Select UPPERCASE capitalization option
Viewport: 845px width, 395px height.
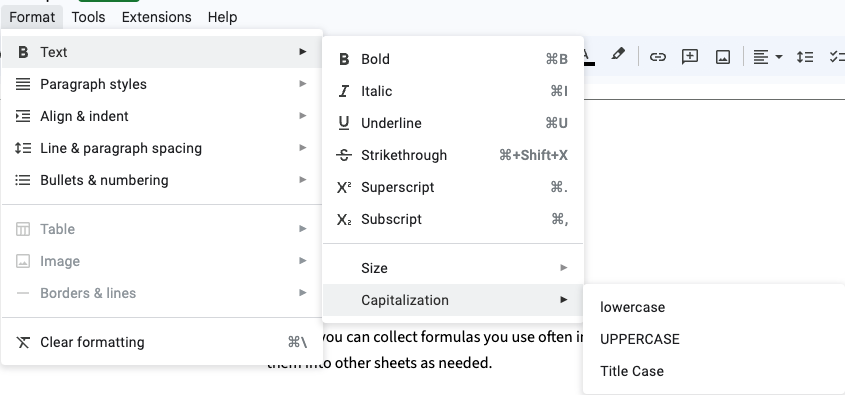(x=714, y=339)
